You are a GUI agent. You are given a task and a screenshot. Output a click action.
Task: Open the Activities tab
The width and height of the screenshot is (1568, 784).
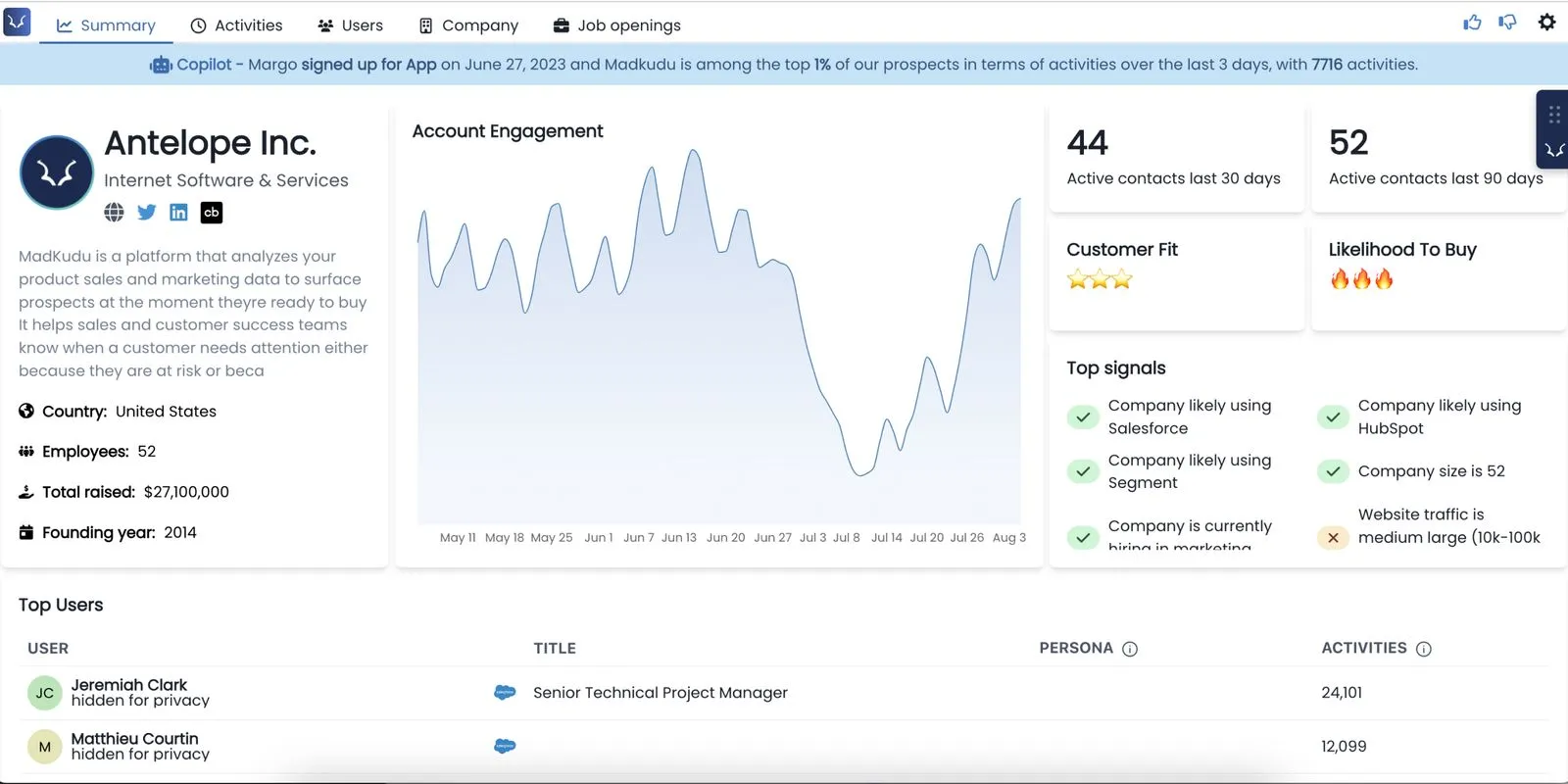click(236, 25)
